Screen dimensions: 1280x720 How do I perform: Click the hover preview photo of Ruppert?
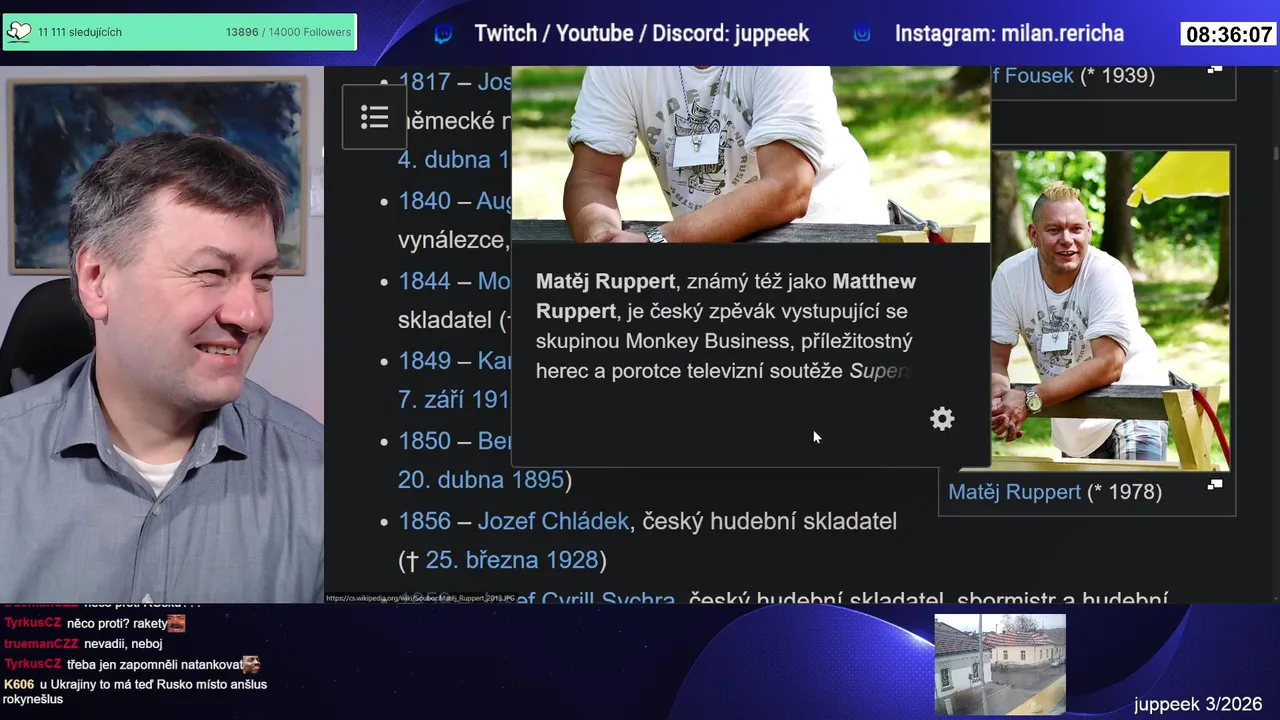tap(751, 154)
